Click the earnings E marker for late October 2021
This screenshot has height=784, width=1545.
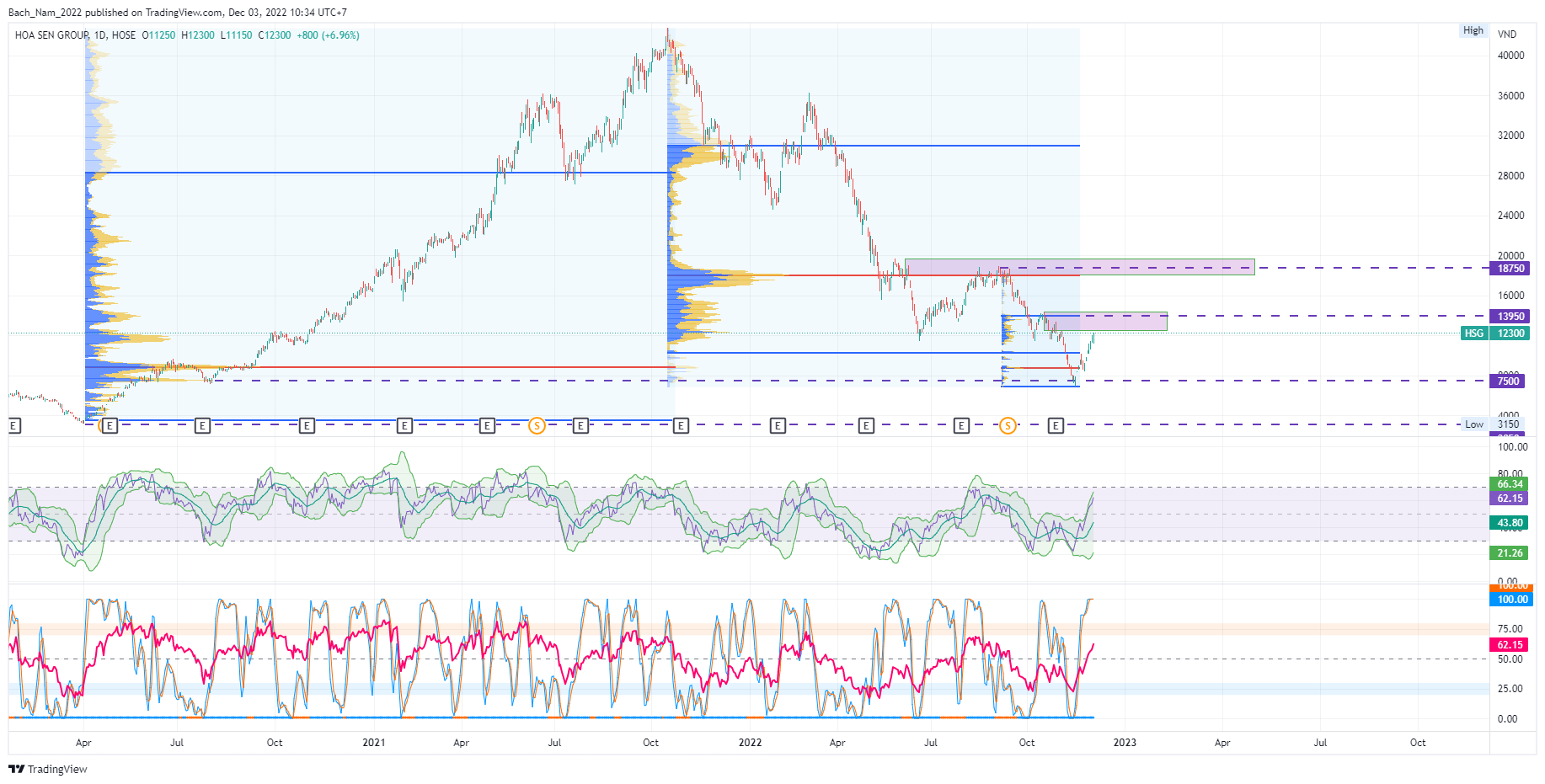[x=681, y=426]
